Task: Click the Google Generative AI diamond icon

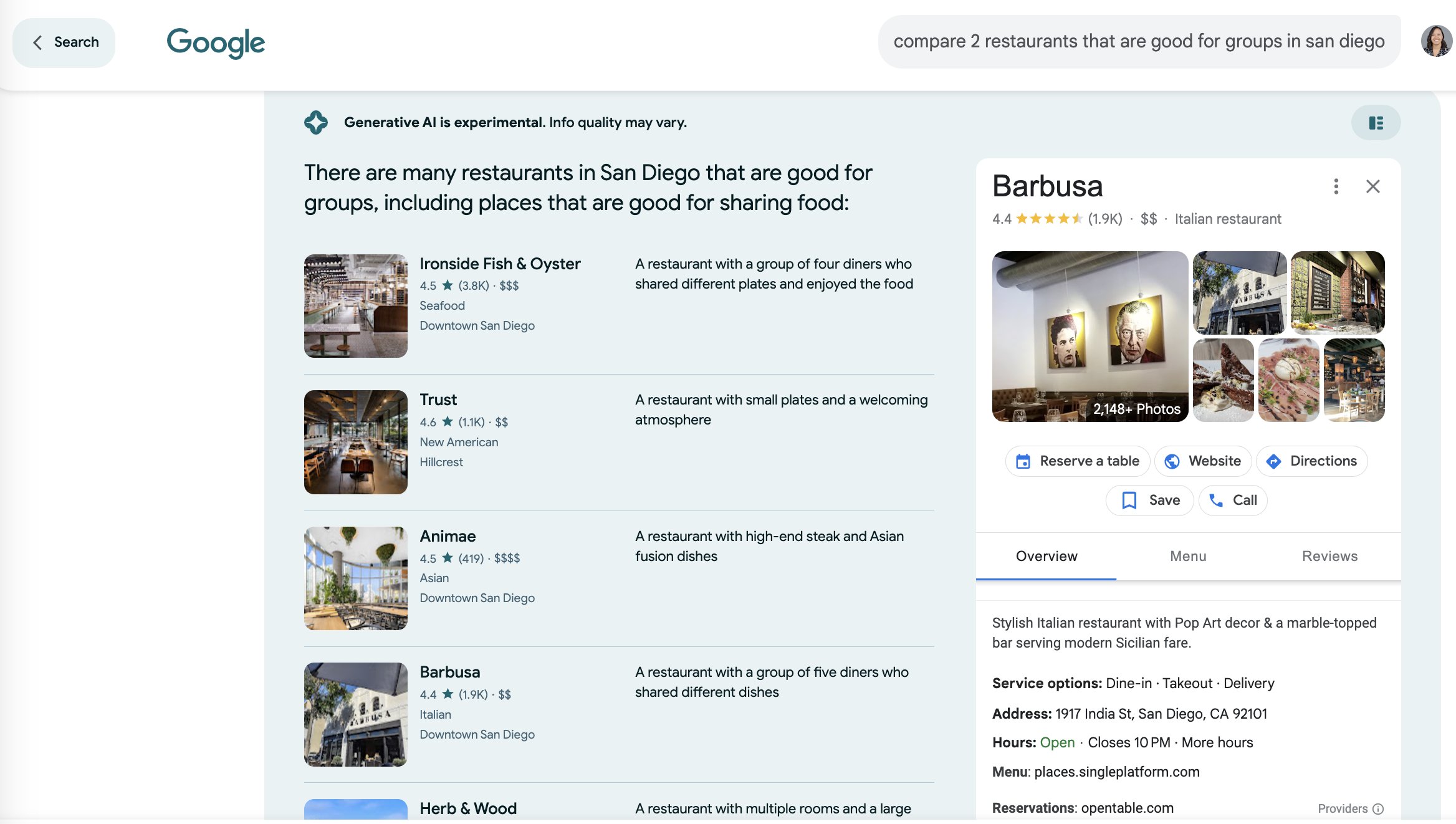Action: coord(315,122)
